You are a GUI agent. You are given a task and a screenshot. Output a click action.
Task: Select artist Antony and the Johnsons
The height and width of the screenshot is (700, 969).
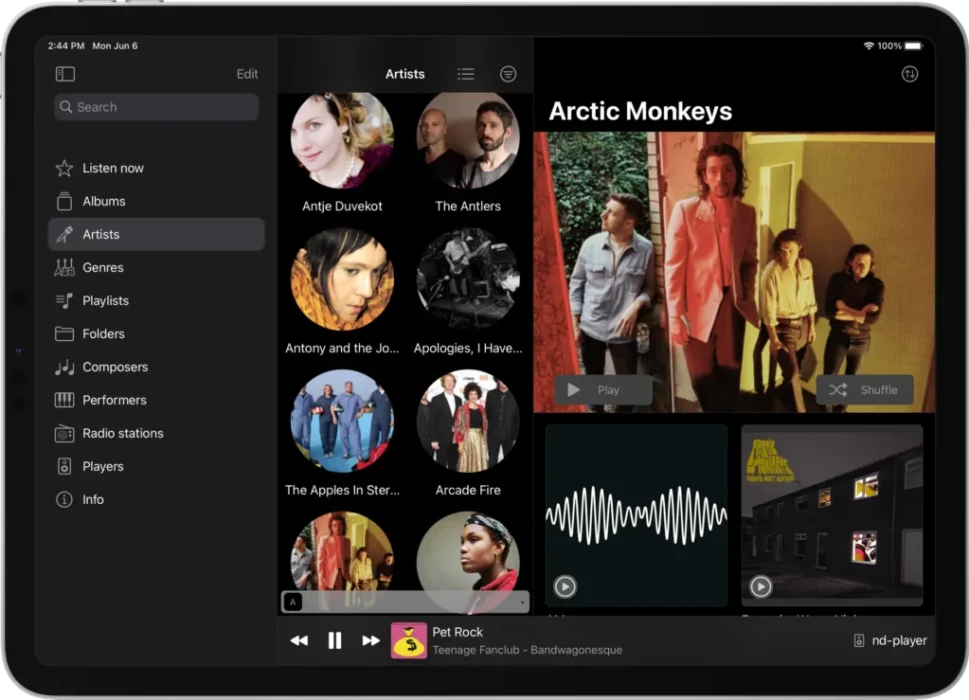[342, 292]
